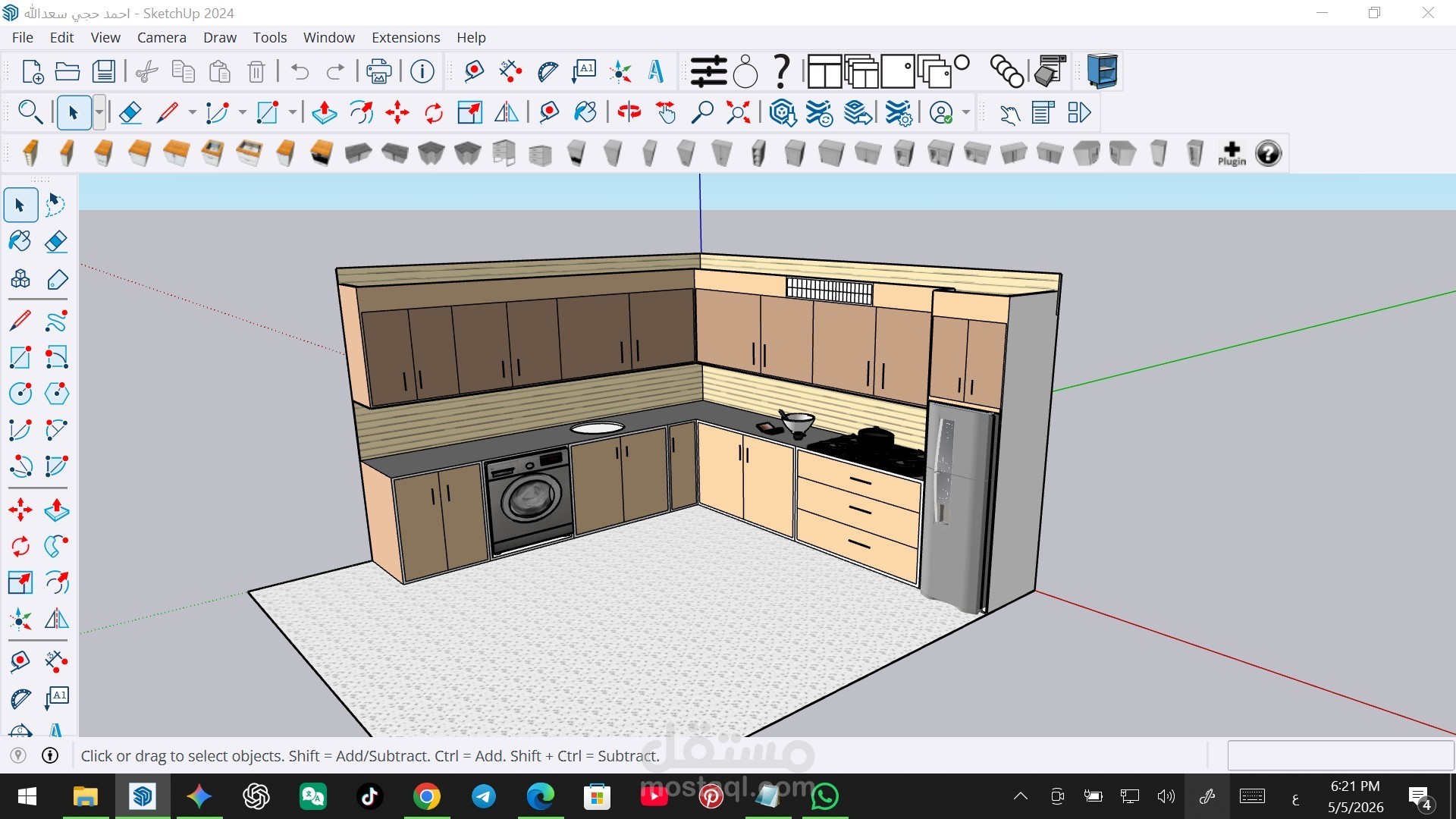The image size is (1456, 819).
Task: Select the Pie tool in left toolbar
Action: (56, 466)
